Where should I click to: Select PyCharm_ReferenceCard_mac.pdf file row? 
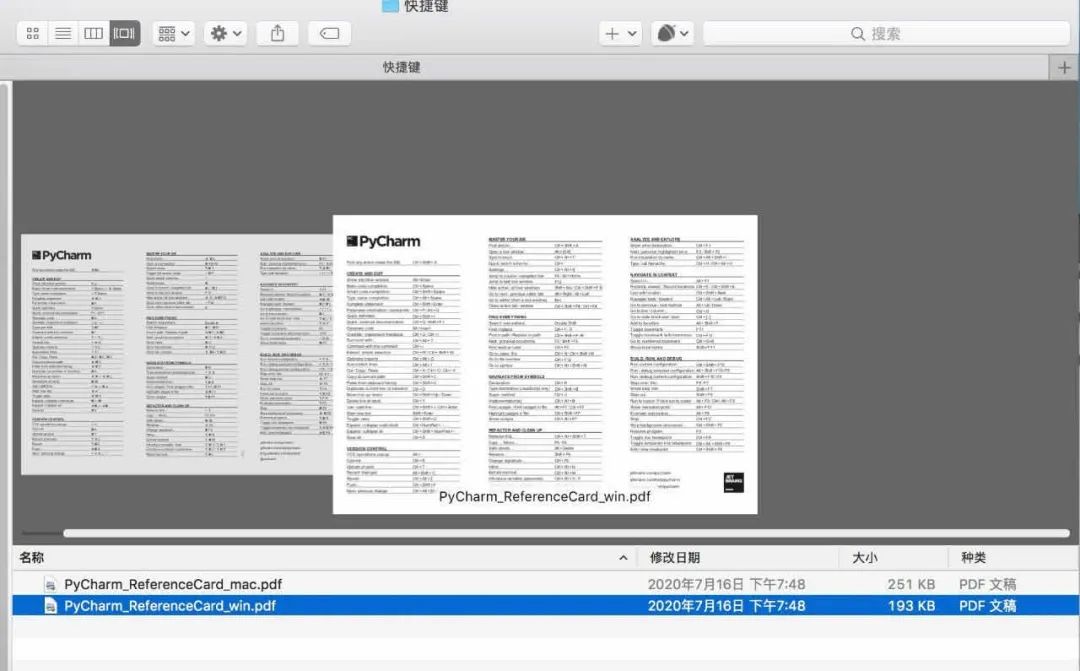[546, 584]
